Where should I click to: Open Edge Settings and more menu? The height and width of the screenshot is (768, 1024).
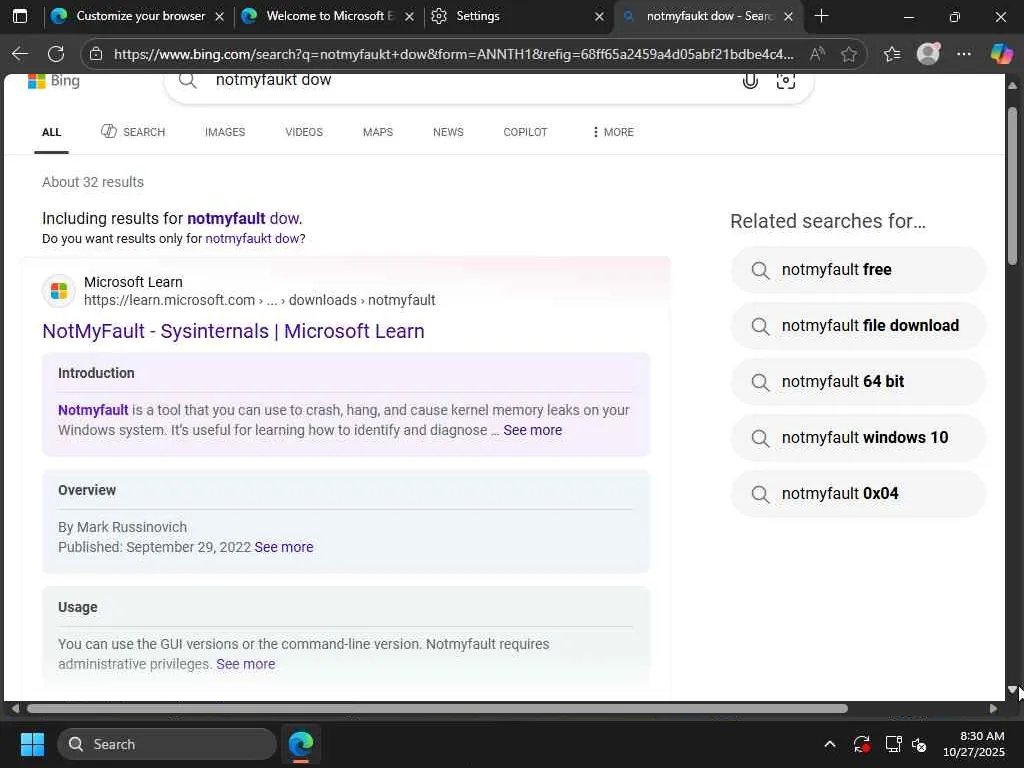click(x=964, y=54)
